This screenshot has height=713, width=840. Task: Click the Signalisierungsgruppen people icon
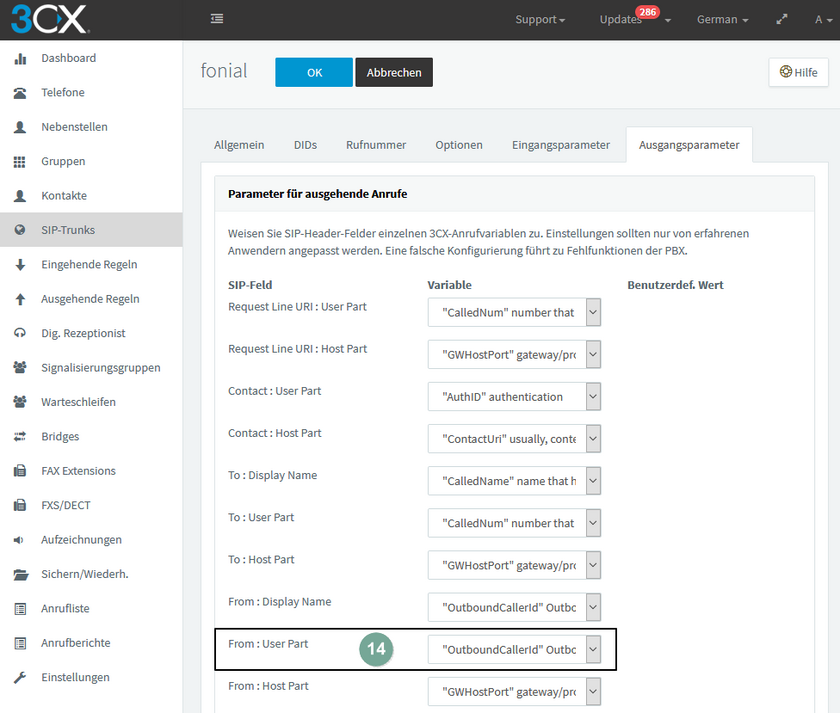[x=20, y=367]
